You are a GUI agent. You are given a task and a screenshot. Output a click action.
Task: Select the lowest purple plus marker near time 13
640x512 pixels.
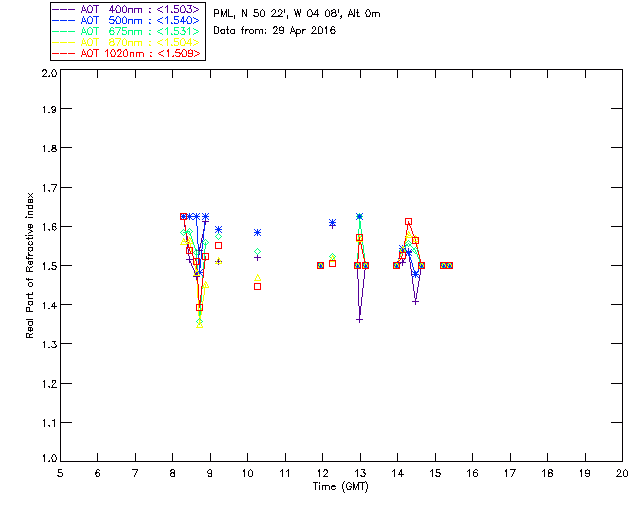coord(360,320)
